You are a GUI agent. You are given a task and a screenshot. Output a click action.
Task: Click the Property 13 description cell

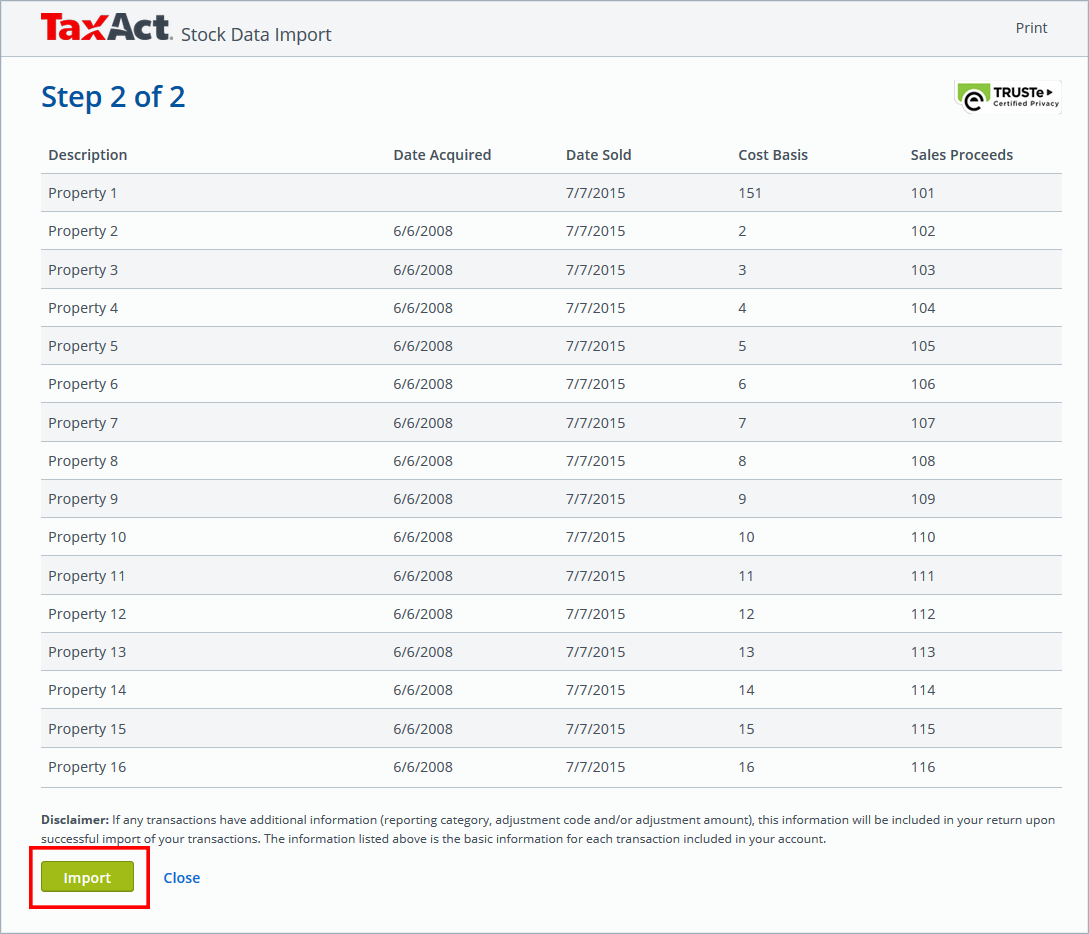point(87,653)
